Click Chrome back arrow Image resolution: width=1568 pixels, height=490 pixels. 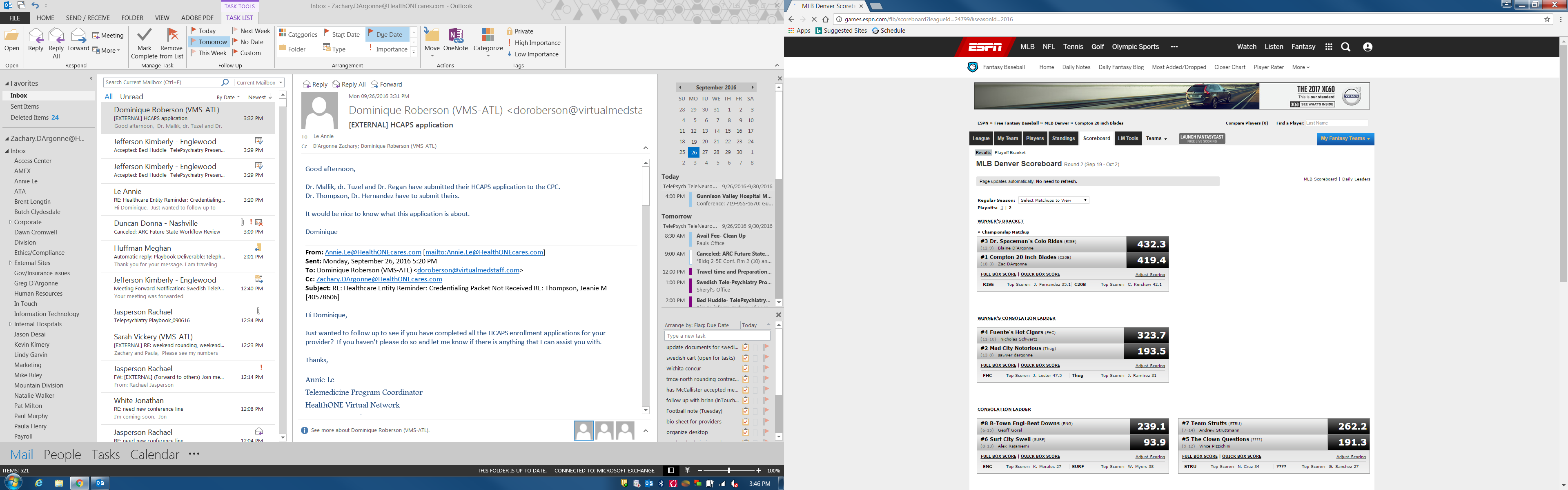(791, 20)
